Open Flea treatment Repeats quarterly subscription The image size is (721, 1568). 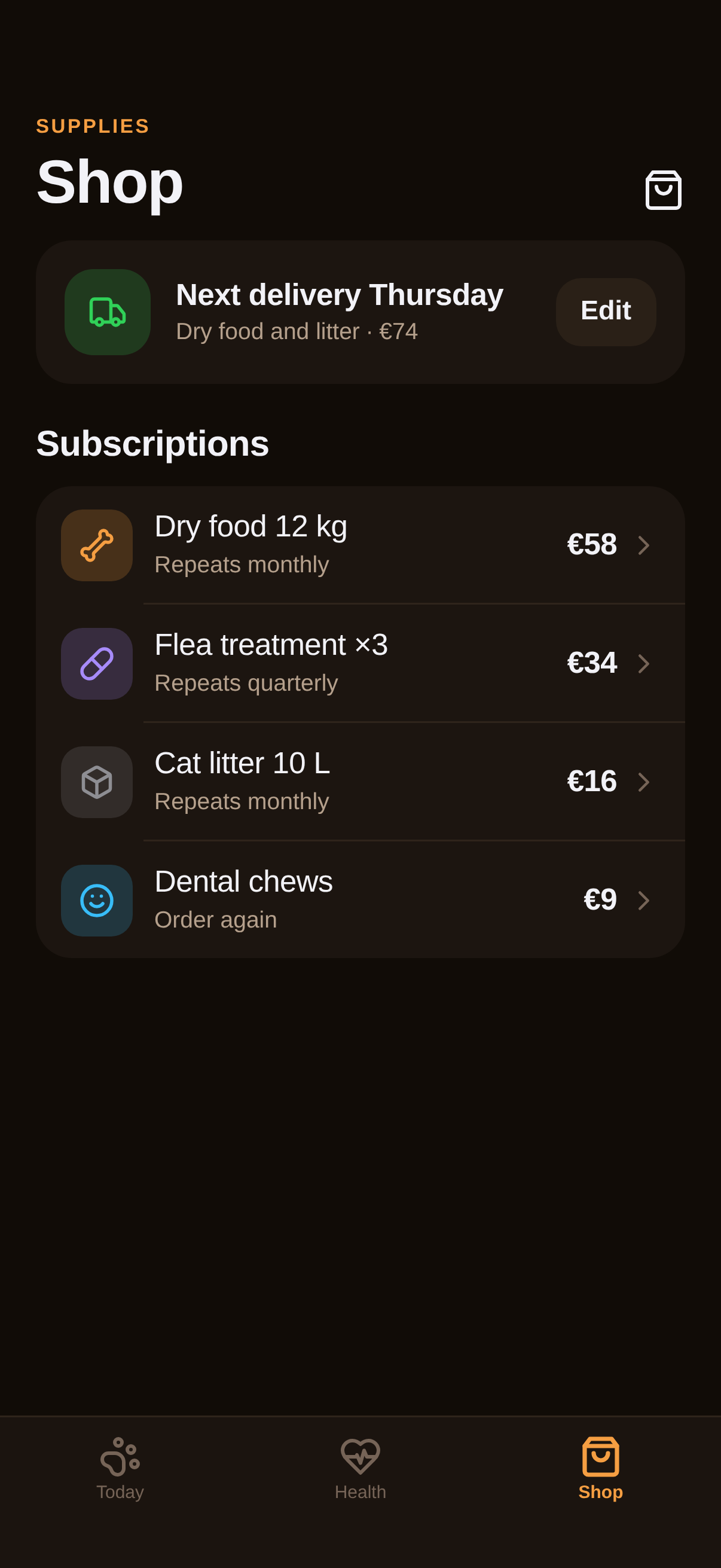click(x=360, y=663)
